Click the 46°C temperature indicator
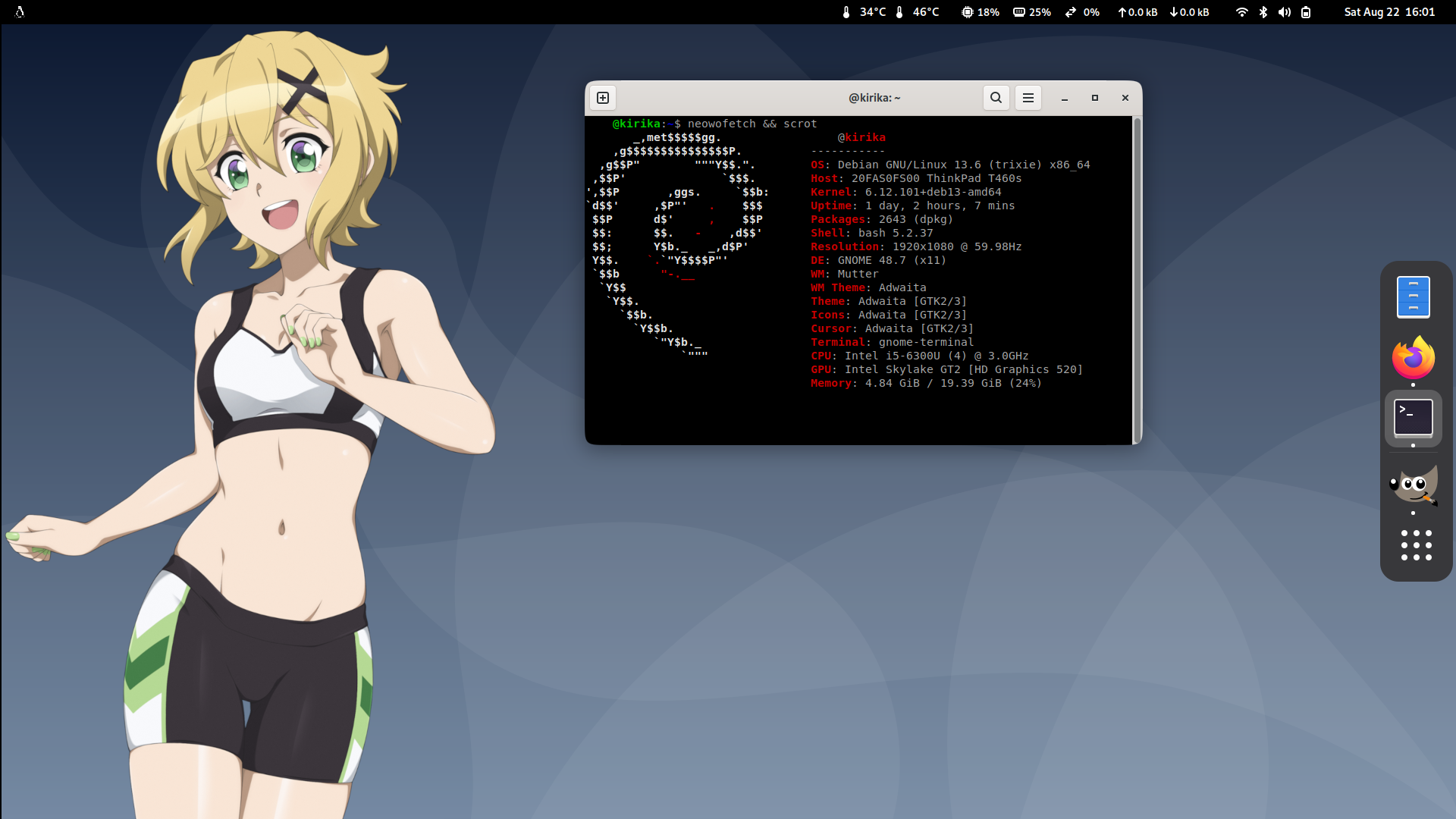 917,12
